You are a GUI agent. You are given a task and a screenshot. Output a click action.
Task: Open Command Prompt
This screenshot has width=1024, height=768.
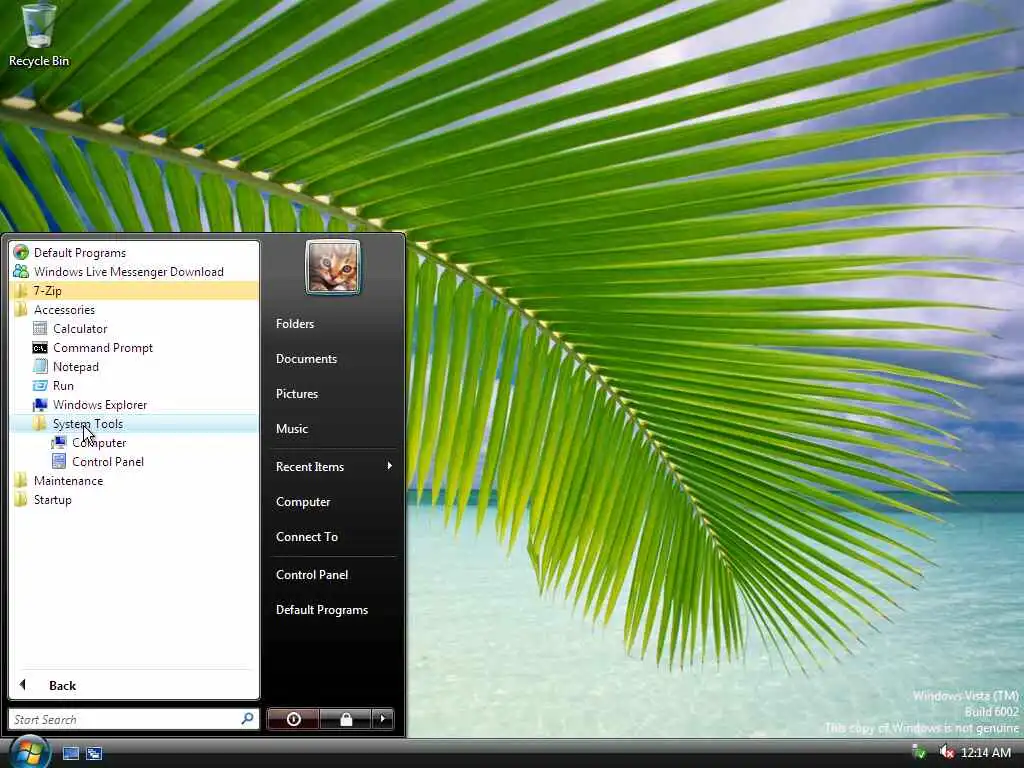point(134,347)
